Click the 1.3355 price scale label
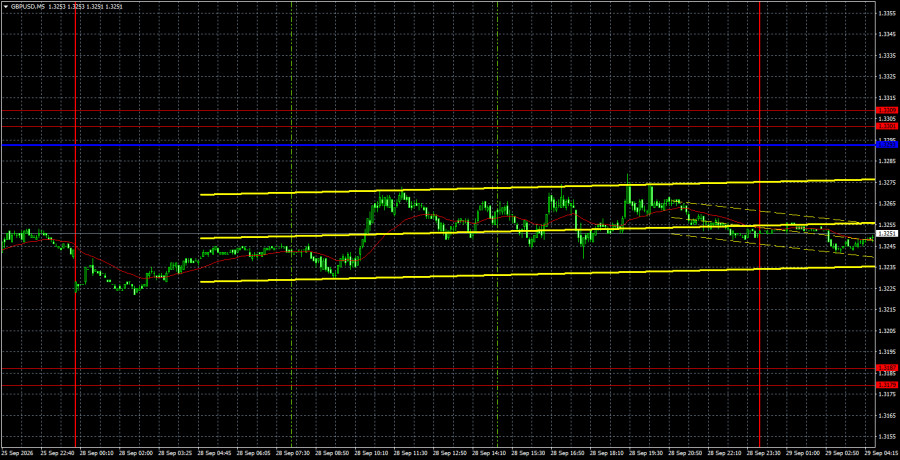 (885, 13)
